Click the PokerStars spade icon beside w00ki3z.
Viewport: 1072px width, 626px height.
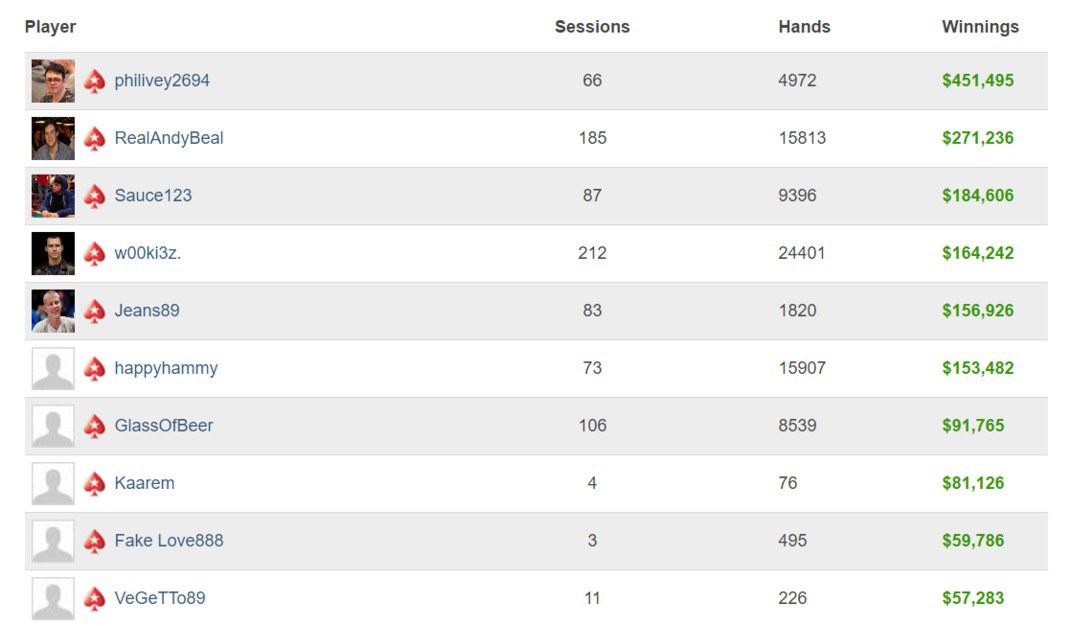point(95,254)
